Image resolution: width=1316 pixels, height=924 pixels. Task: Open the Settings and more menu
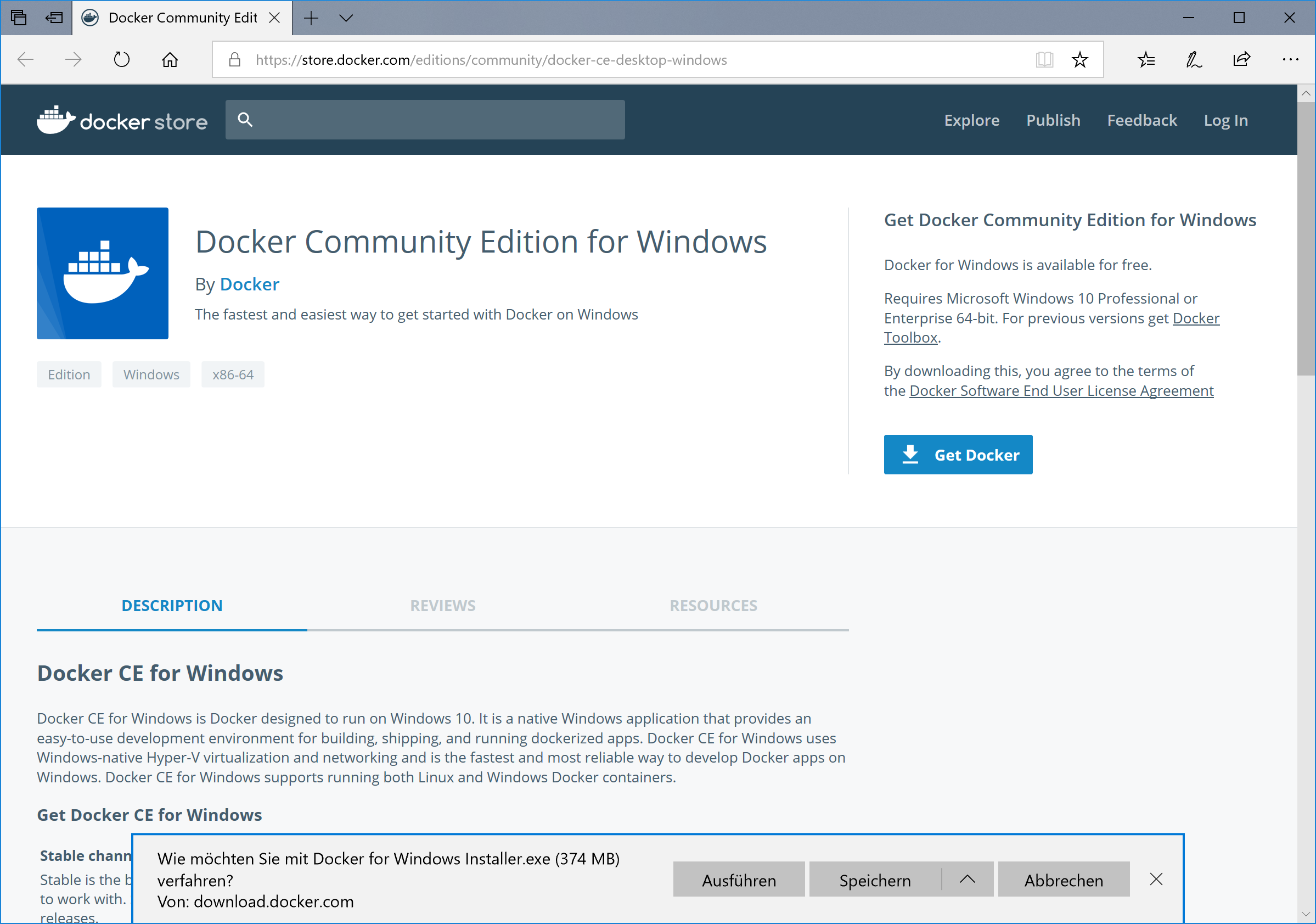point(1290,59)
